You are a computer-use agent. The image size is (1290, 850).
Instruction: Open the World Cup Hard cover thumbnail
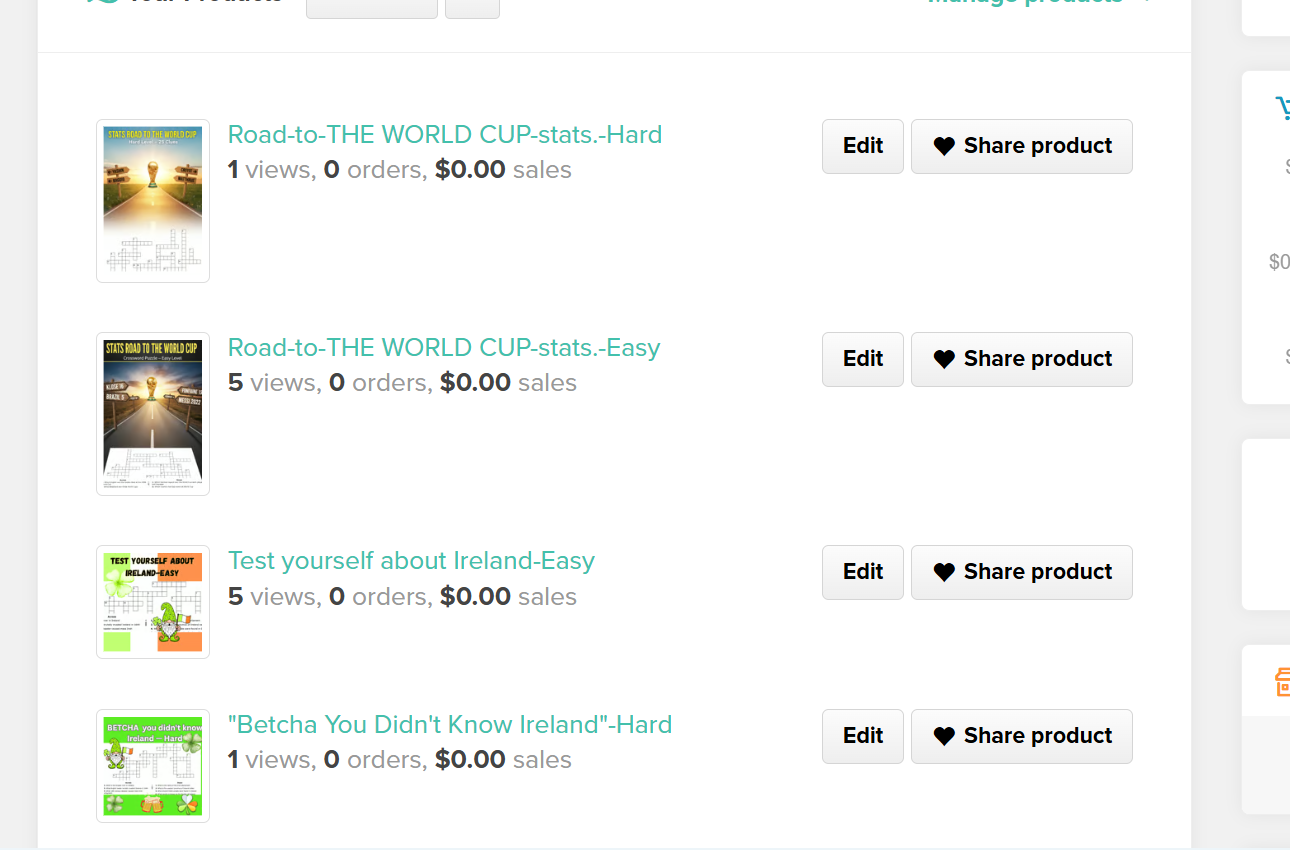pyautogui.click(x=153, y=201)
